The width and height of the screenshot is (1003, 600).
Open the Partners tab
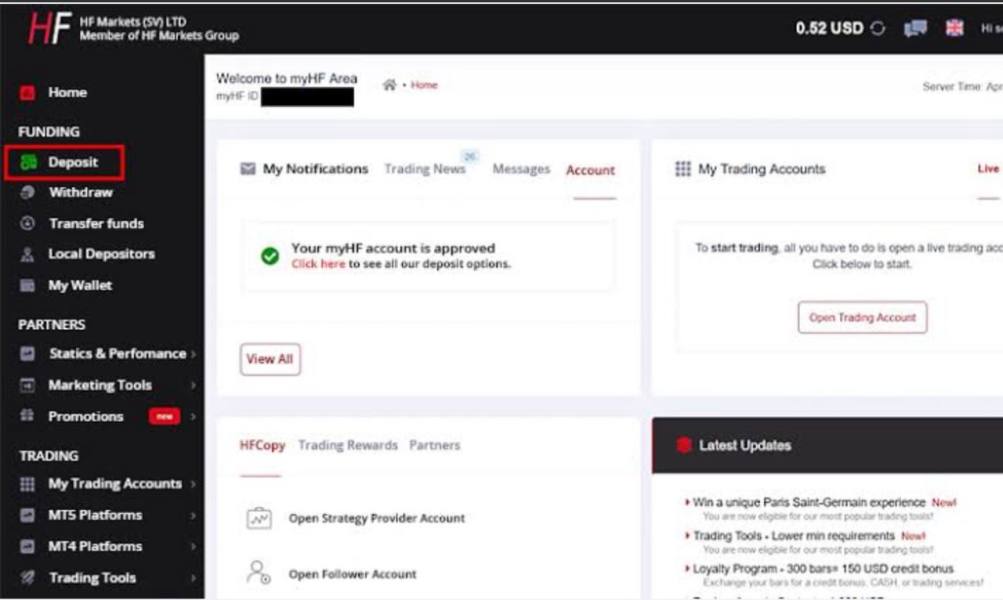click(434, 445)
